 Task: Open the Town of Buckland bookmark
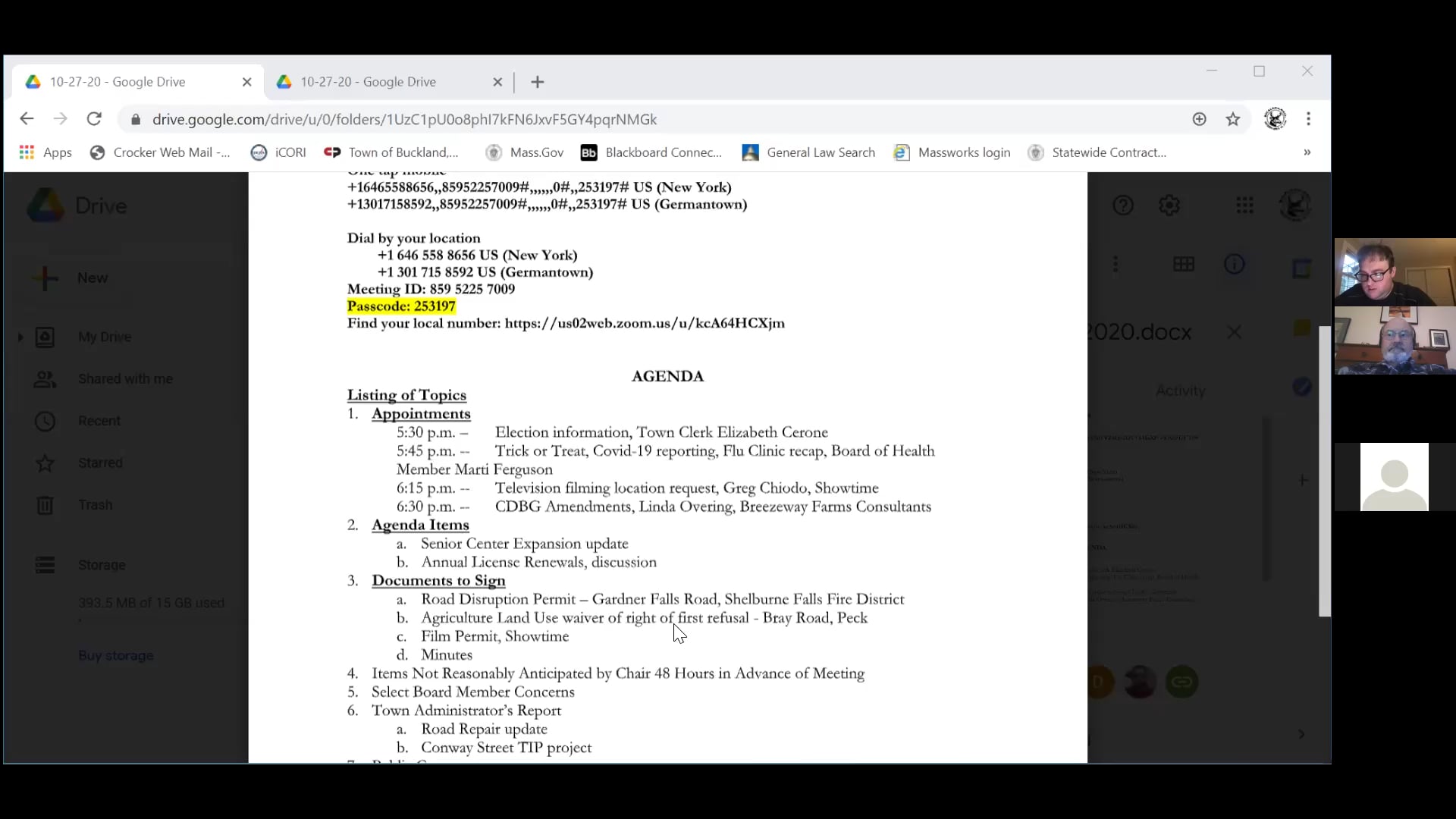(x=392, y=152)
